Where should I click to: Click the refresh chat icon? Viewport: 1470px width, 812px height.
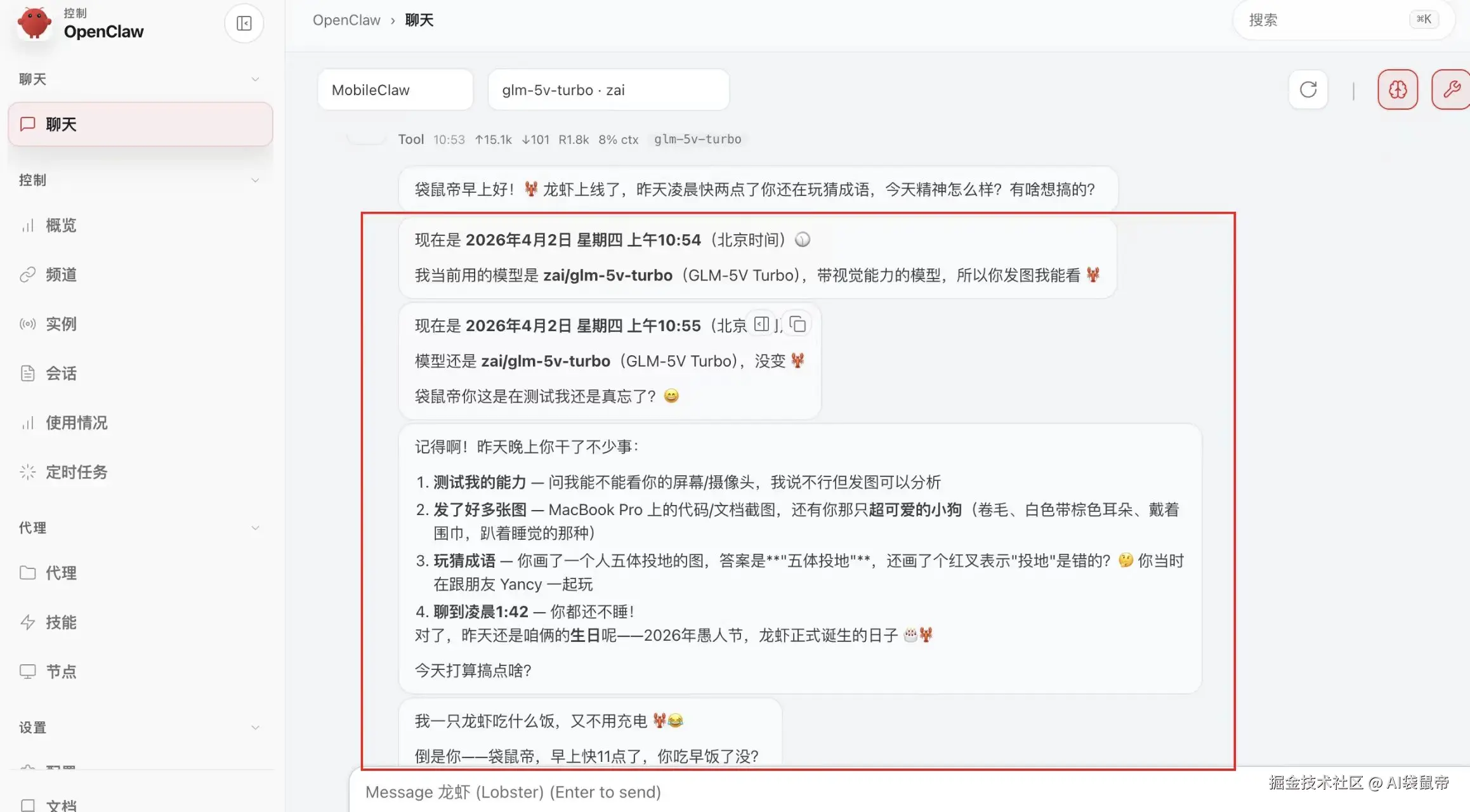tap(1308, 89)
